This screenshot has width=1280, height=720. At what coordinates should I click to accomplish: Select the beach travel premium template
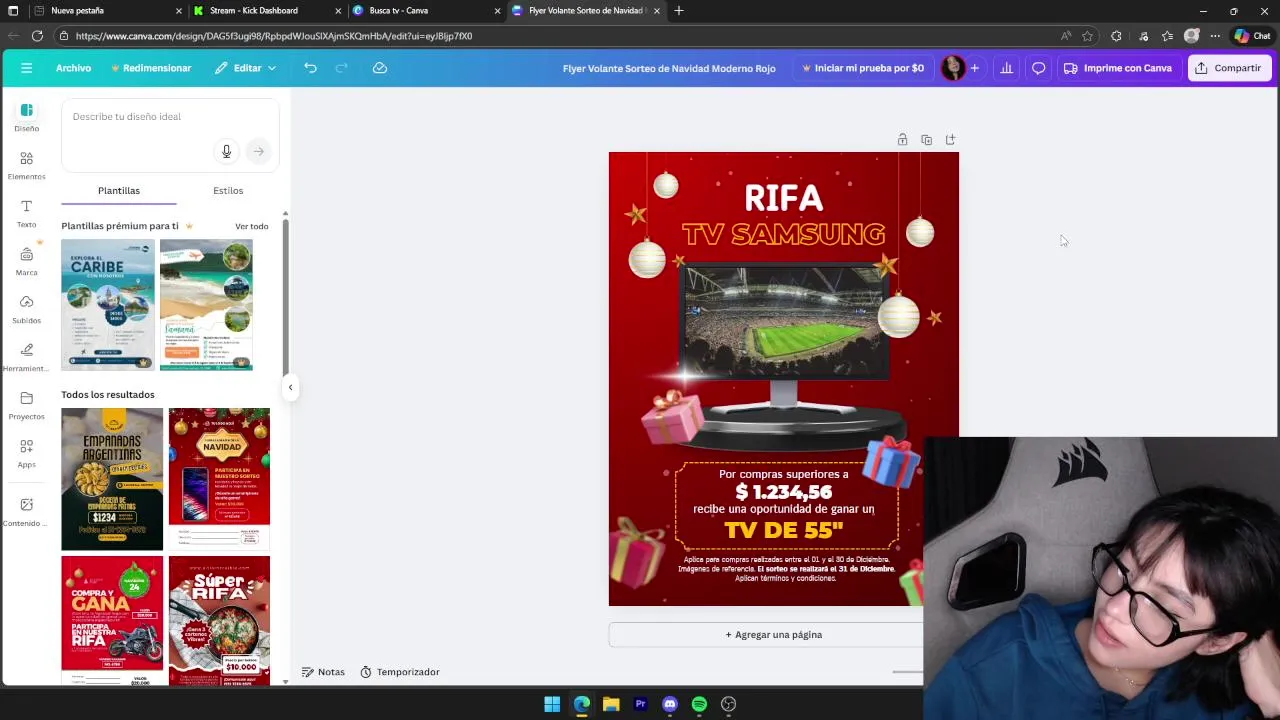click(206, 304)
